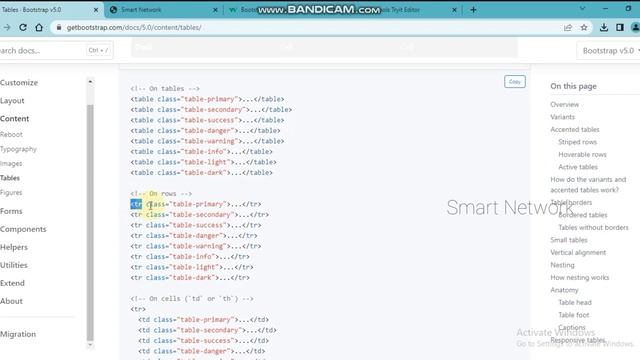Click the sidebar scroll down arrow

tap(90, 345)
